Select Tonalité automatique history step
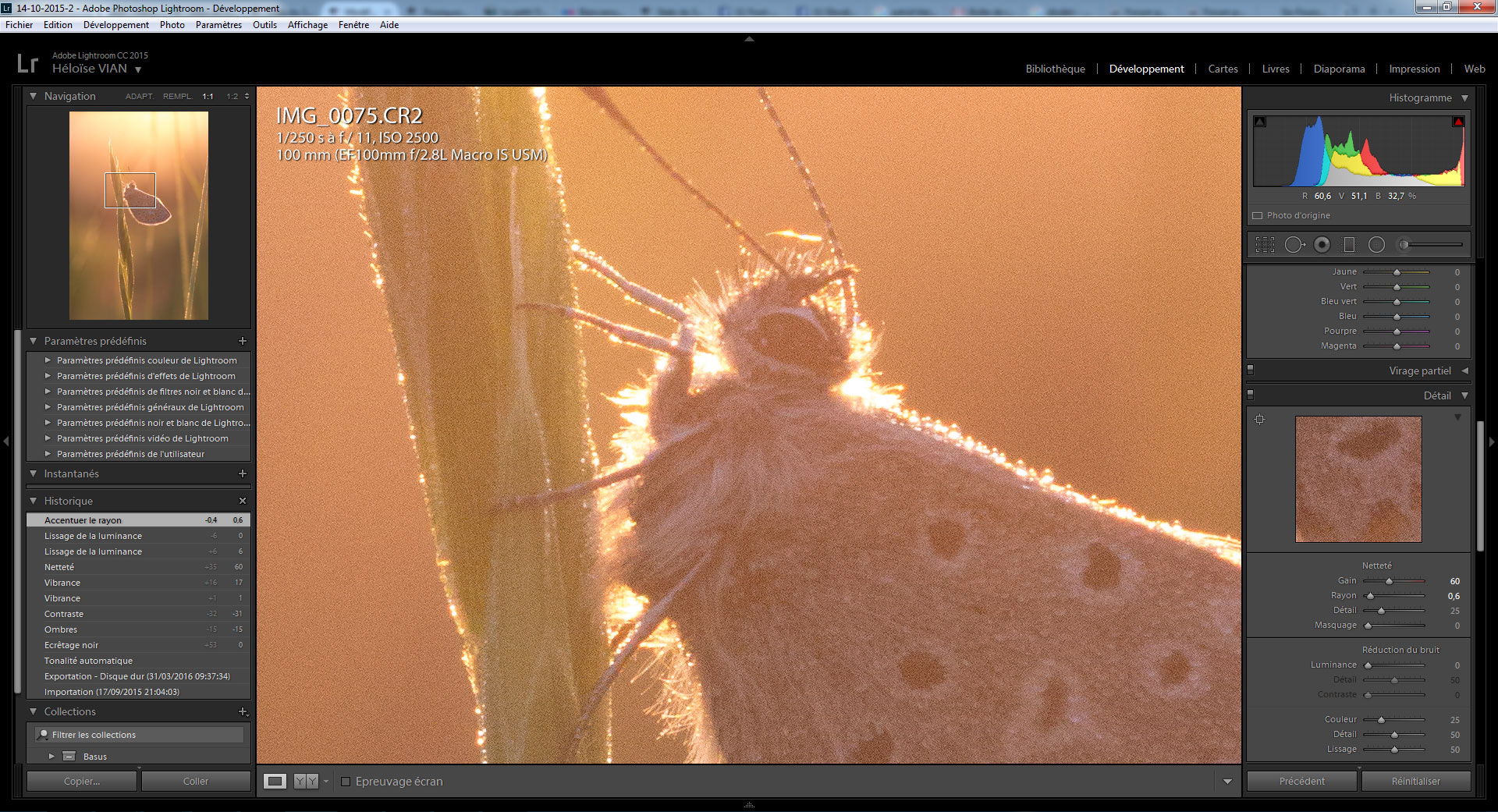Viewport: 1498px width, 812px height. [x=139, y=661]
